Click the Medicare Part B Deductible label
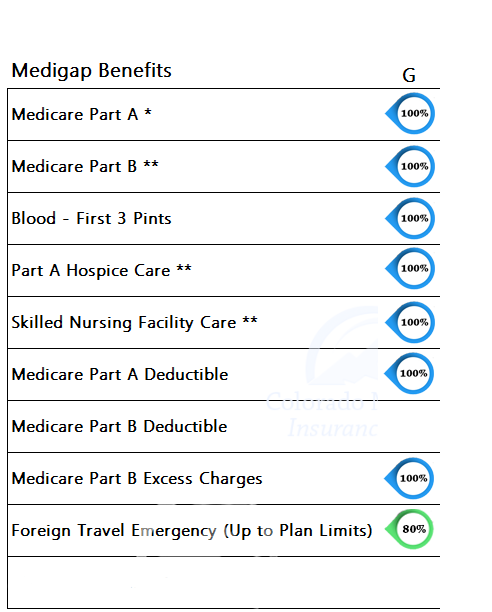The height and width of the screenshot is (612, 492). point(119,426)
